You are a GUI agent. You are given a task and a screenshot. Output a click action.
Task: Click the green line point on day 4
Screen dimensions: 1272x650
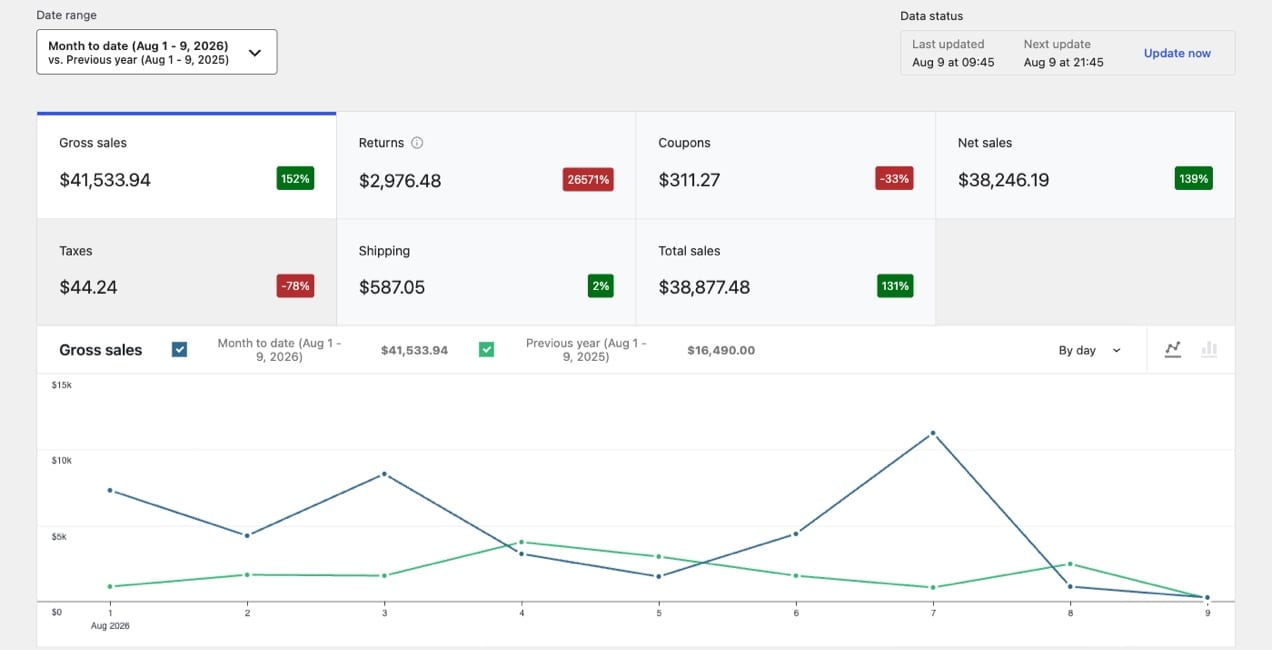[x=521, y=542]
